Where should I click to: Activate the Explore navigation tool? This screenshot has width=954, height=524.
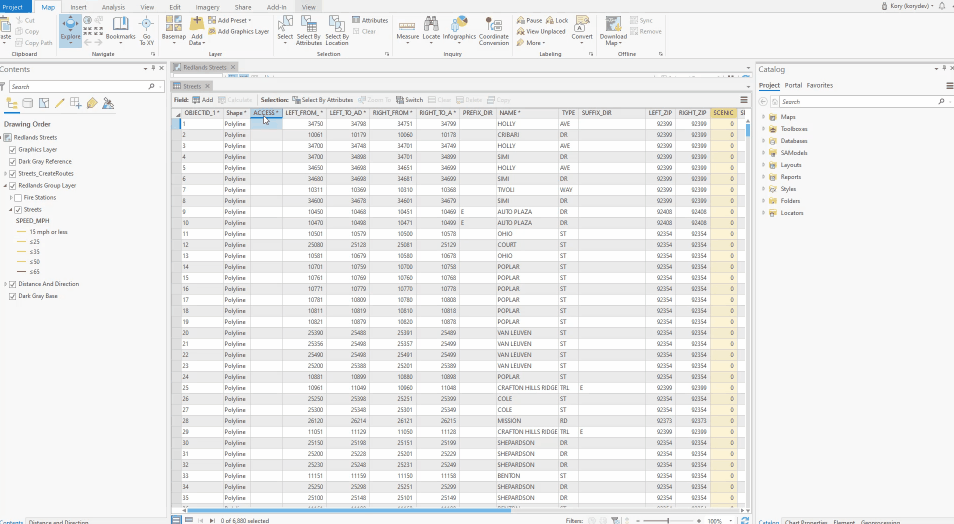pyautogui.click(x=70, y=30)
